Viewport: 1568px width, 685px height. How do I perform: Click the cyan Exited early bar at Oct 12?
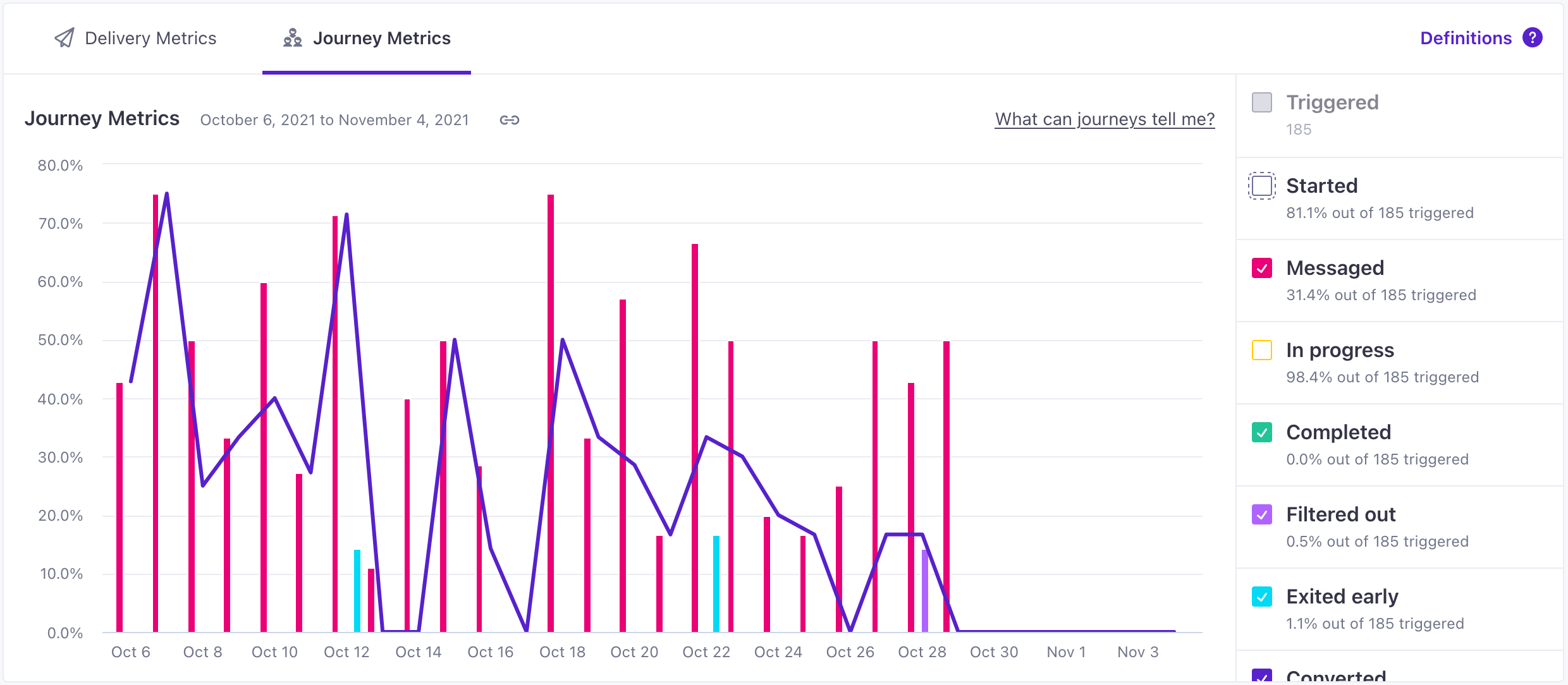[357, 591]
